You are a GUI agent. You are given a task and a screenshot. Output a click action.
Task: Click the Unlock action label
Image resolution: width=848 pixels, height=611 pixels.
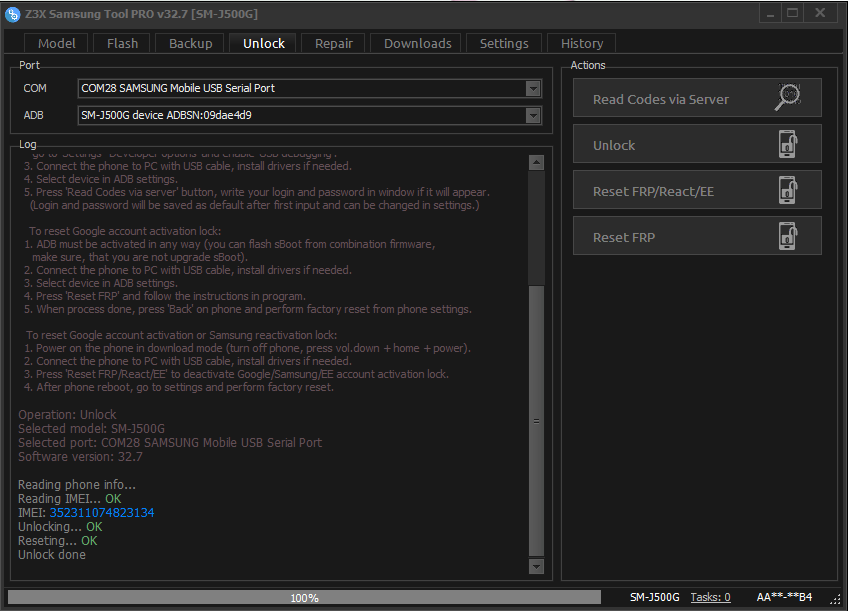pos(614,145)
